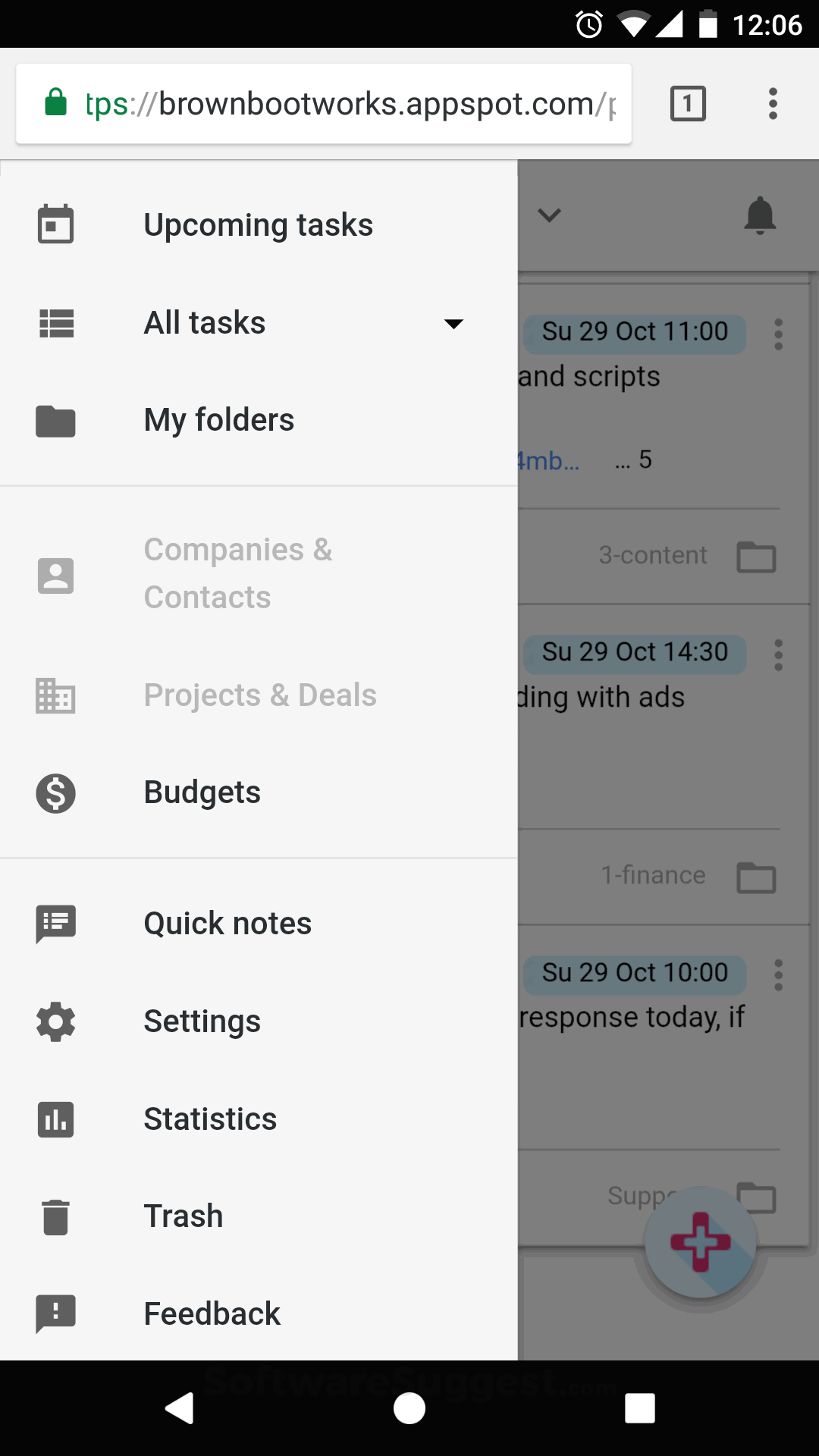Open Settings via the gear icon
The height and width of the screenshot is (1456, 819).
(55, 1021)
